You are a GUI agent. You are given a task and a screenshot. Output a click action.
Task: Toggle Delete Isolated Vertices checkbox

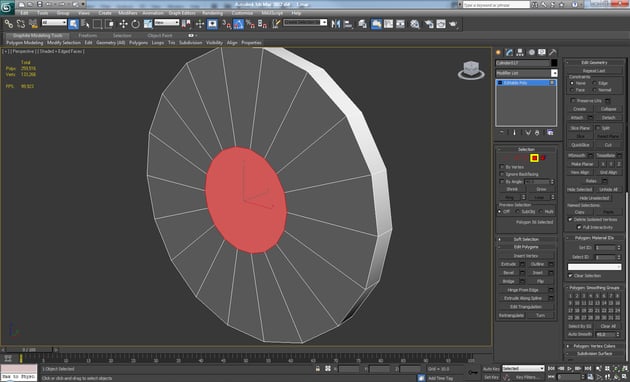point(570,220)
